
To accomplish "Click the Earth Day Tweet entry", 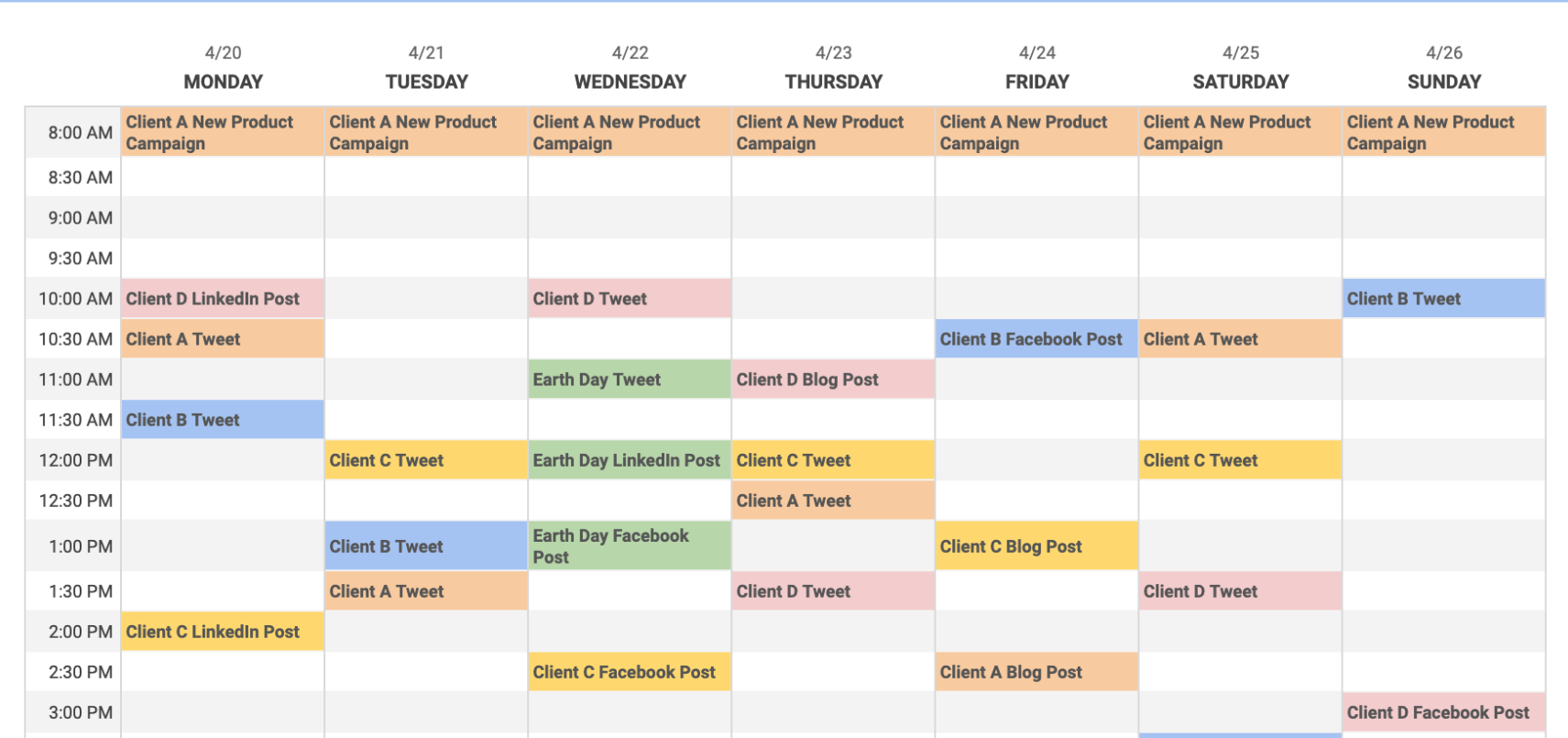I will click(x=629, y=380).
